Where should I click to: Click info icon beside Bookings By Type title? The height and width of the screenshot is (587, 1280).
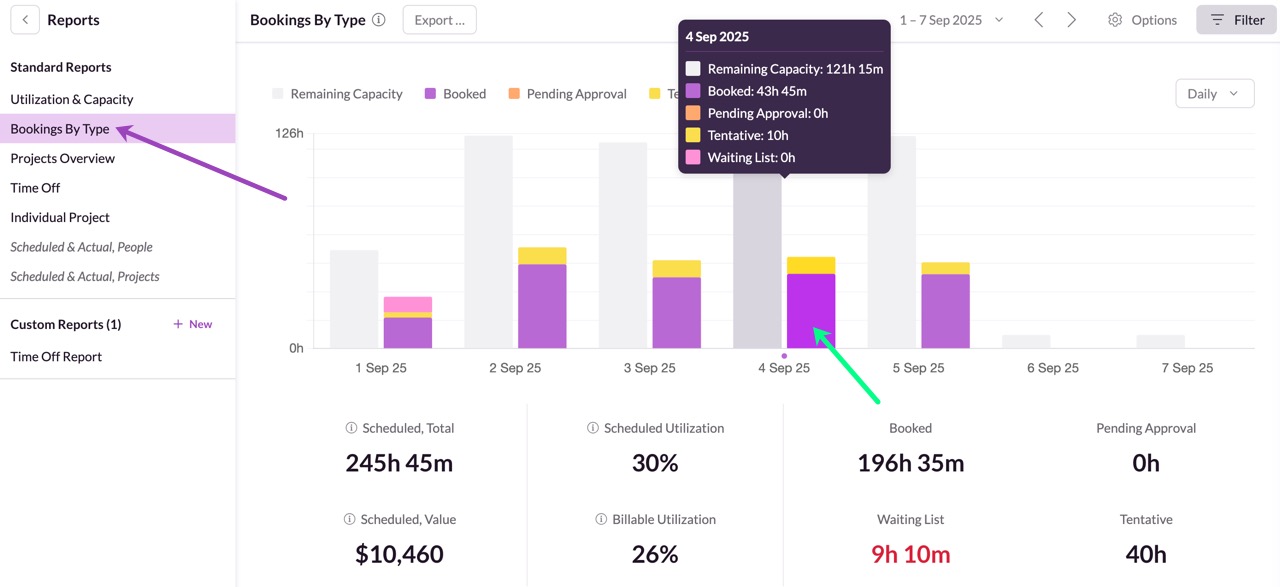378,20
